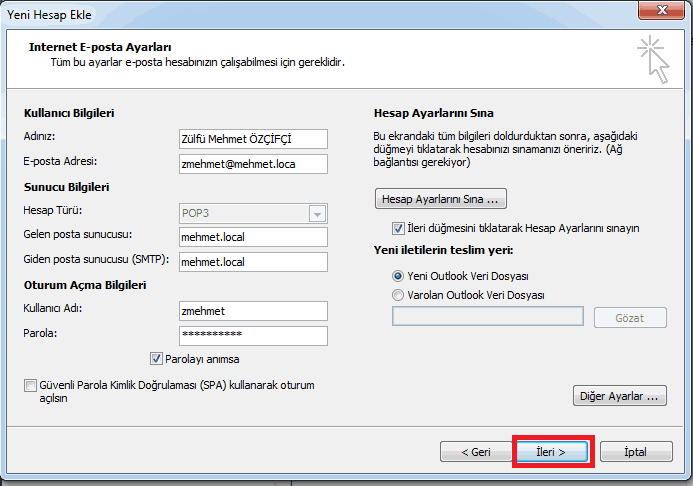The height and width of the screenshot is (486, 693).
Task: Click the Gözat browse button
Action: point(630,318)
